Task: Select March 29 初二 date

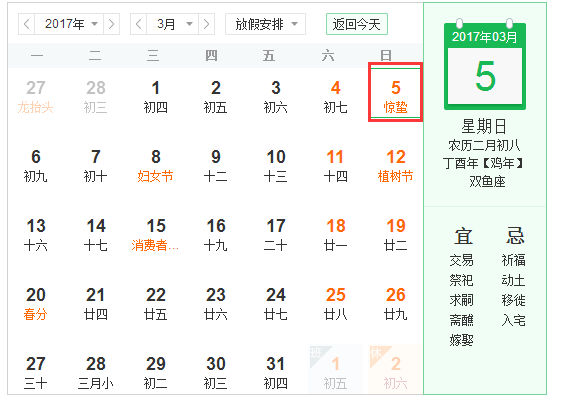Action: tap(156, 373)
